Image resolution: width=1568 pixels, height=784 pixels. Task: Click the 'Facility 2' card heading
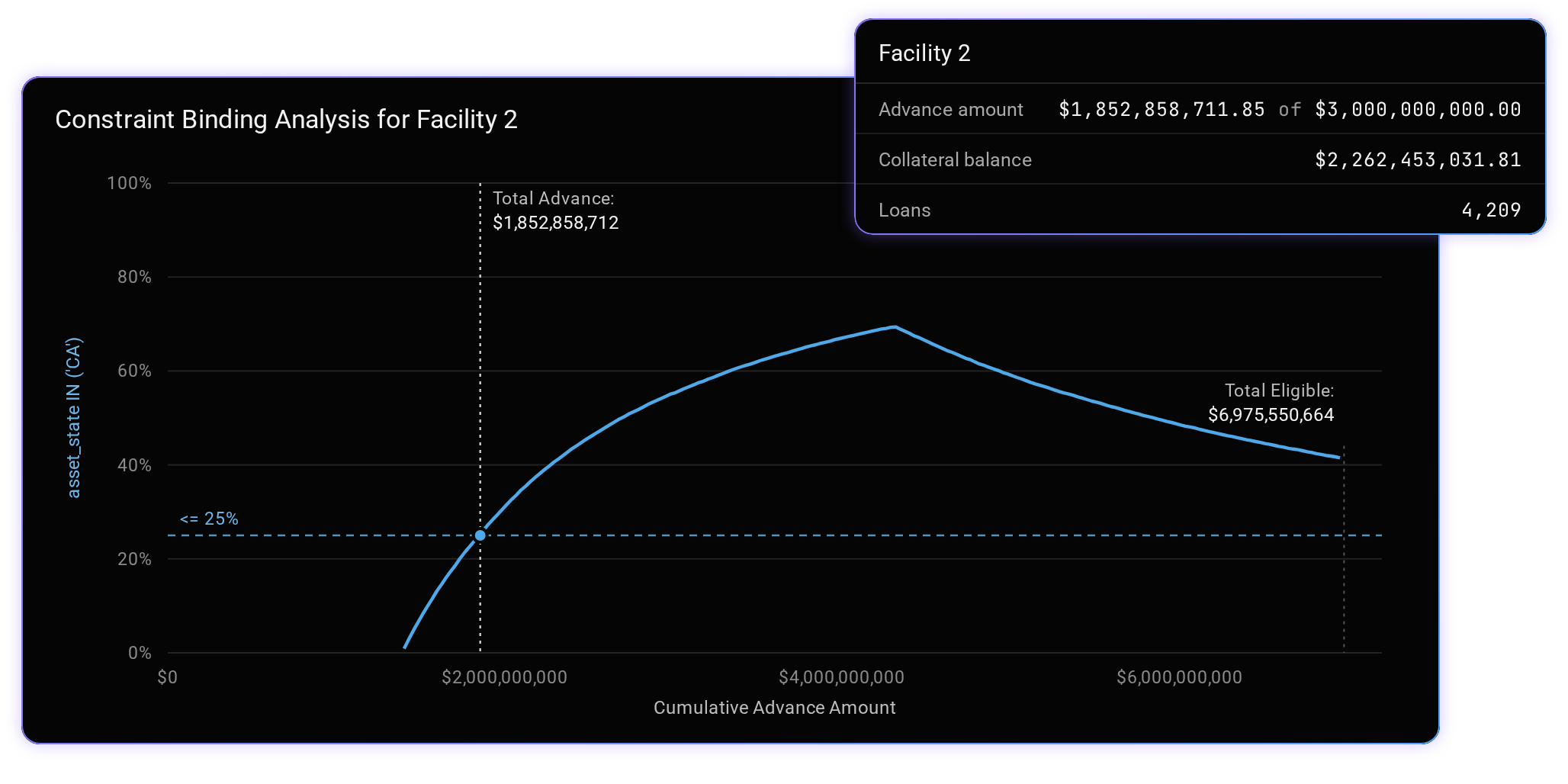coord(924,53)
